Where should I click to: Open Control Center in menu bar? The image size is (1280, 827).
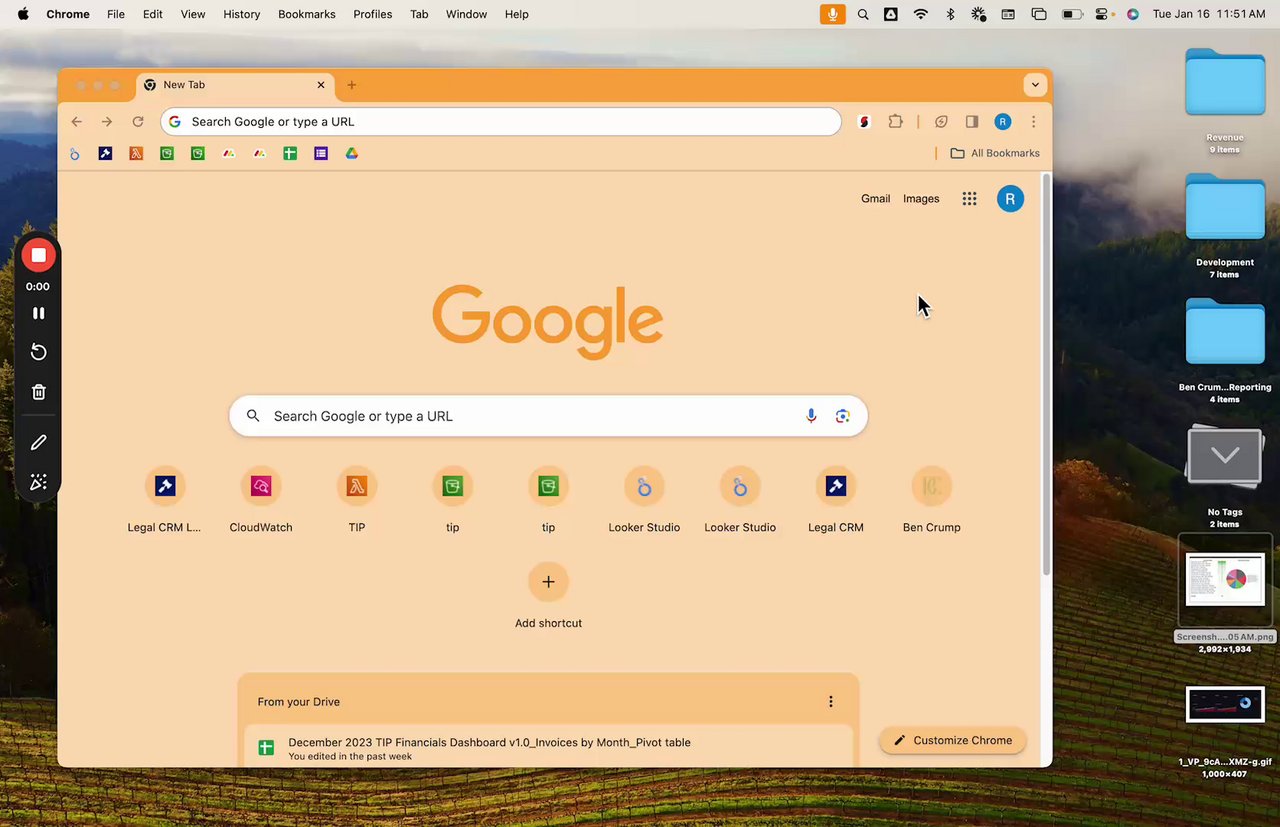1102,14
